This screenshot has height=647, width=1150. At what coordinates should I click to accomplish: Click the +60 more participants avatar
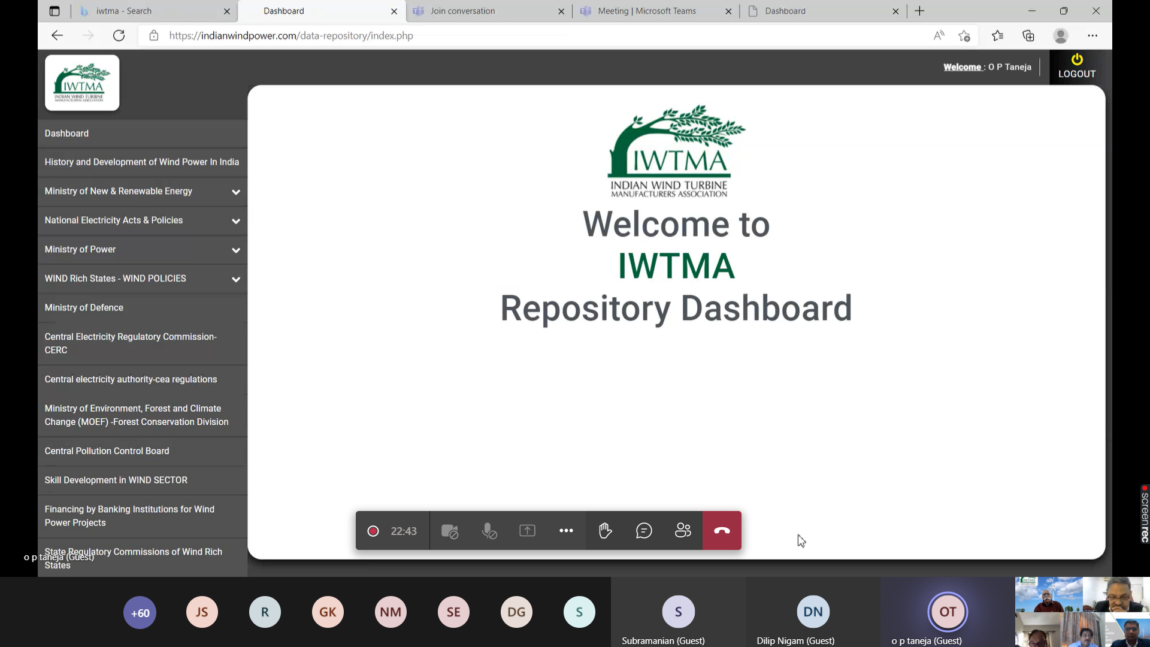[x=140, y=613]
